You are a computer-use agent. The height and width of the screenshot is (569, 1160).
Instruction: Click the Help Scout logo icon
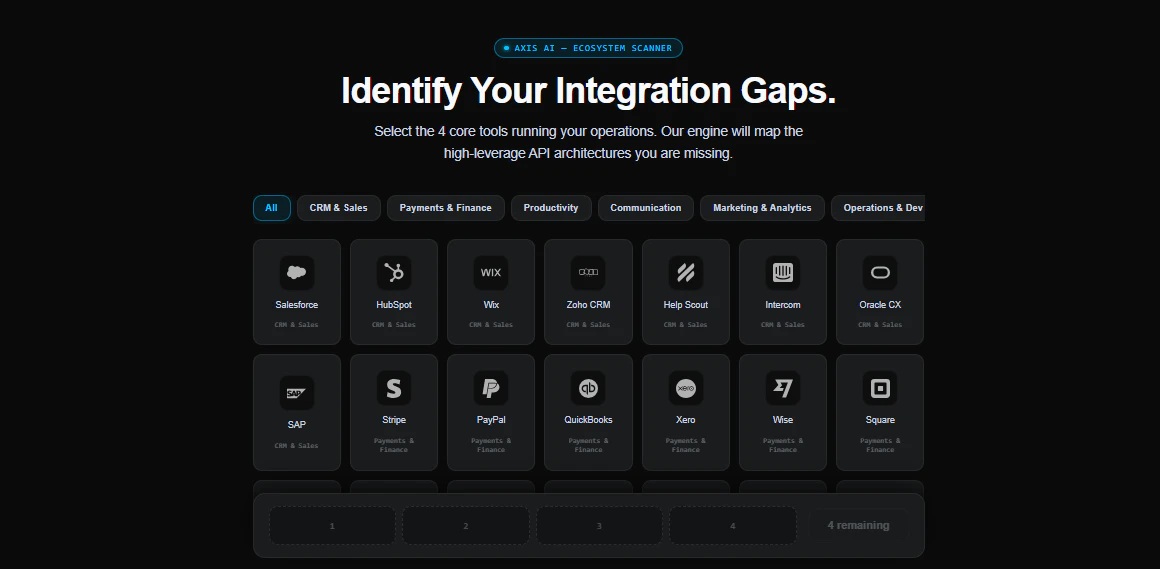[x=686, y=272]
